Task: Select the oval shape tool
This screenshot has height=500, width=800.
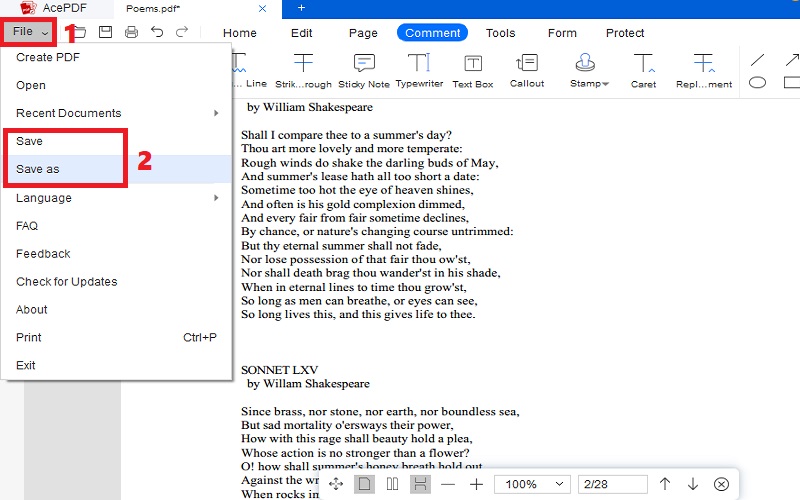Action: click(758, 82)
